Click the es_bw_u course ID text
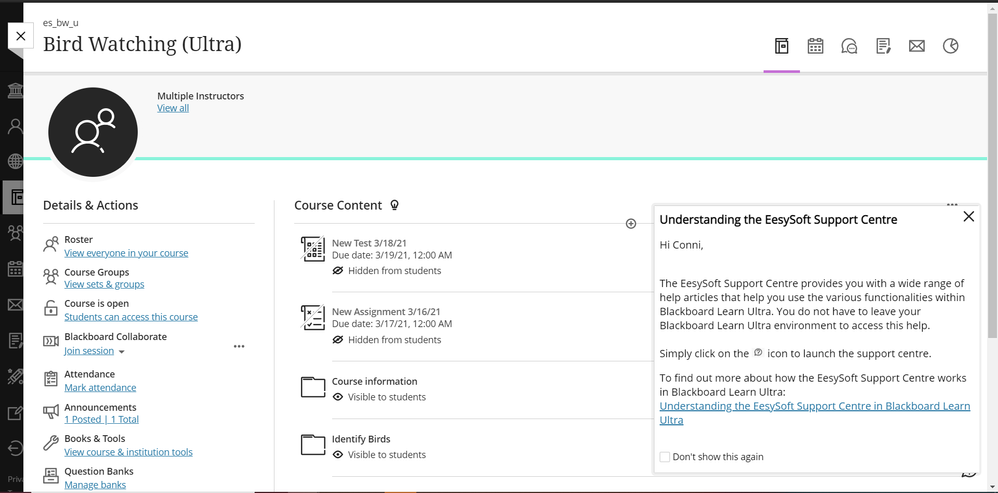This screenshot has height=493, width=998. [x=61, y=22]
